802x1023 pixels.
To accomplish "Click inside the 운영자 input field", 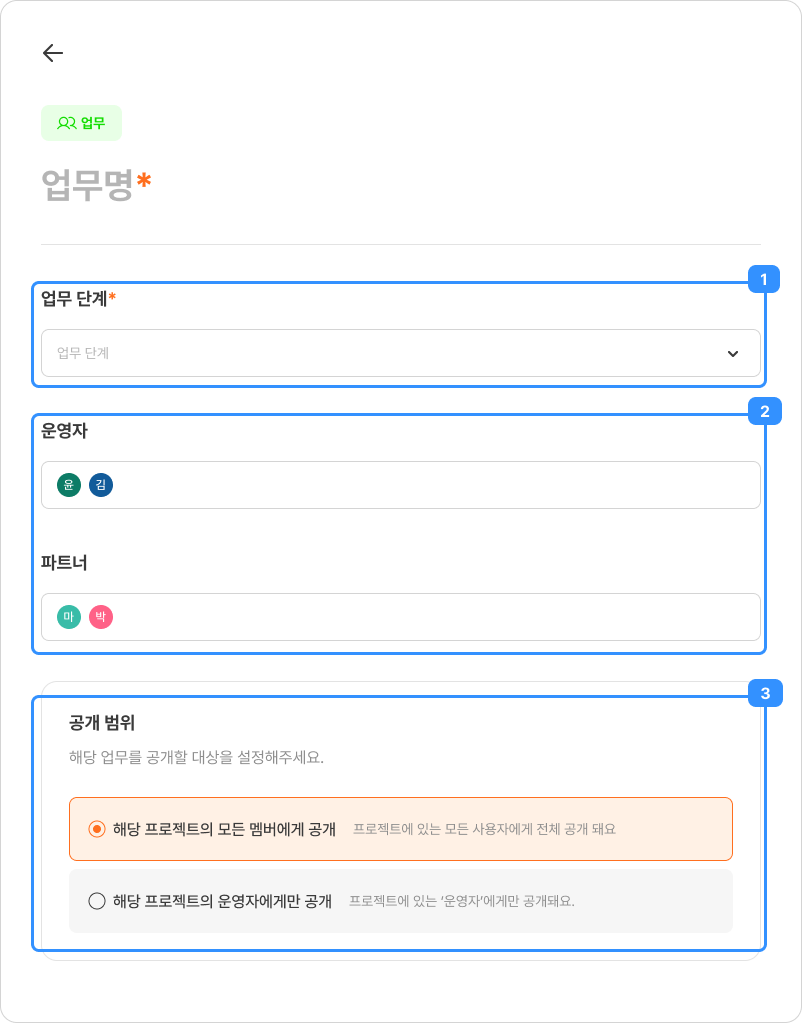I will click(430, 485).
